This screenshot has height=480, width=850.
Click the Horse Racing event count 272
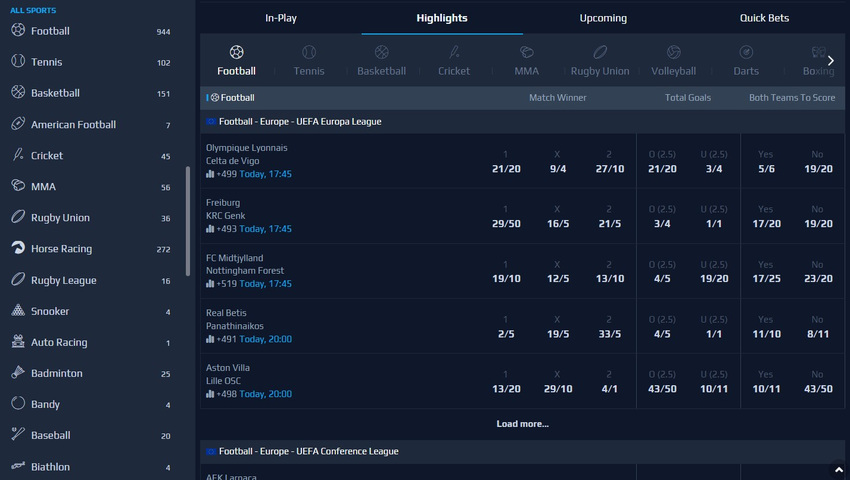tap(163, 249)
